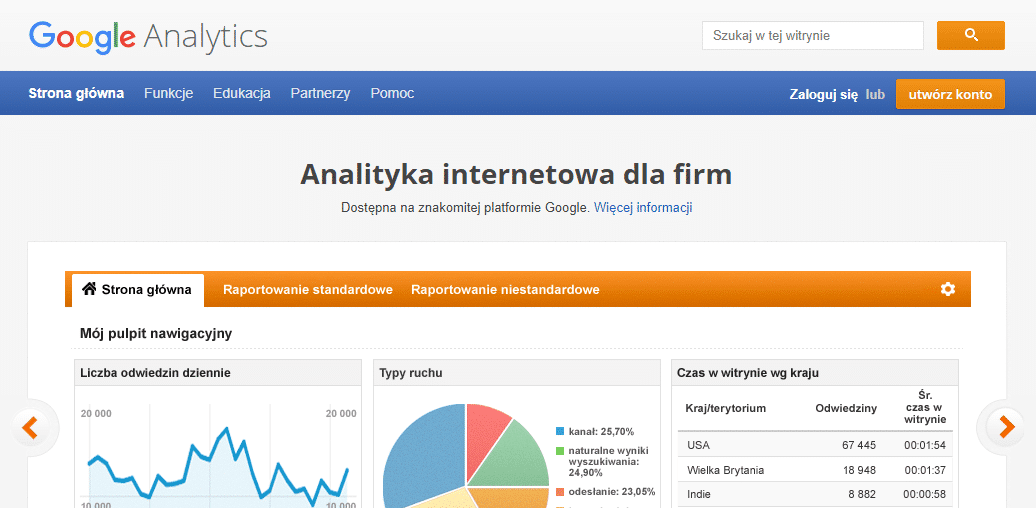Click the Śr. czas w witrynie header
This screenshot has height=508, width=1036.
click(x=925, y=407)
